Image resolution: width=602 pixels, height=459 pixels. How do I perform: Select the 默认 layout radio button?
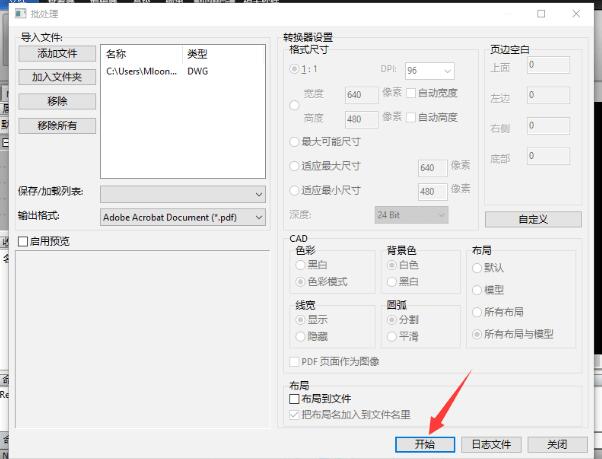pyautogui.click(x=477, y=268)
